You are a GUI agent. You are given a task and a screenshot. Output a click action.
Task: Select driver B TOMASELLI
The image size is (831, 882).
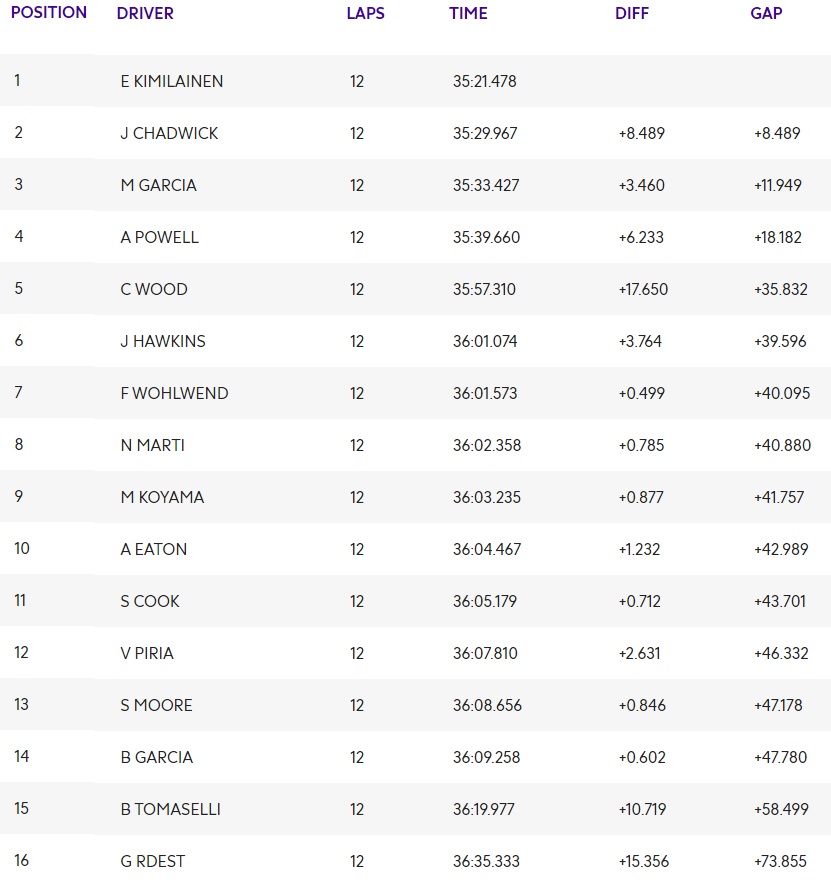click(170, 809)
